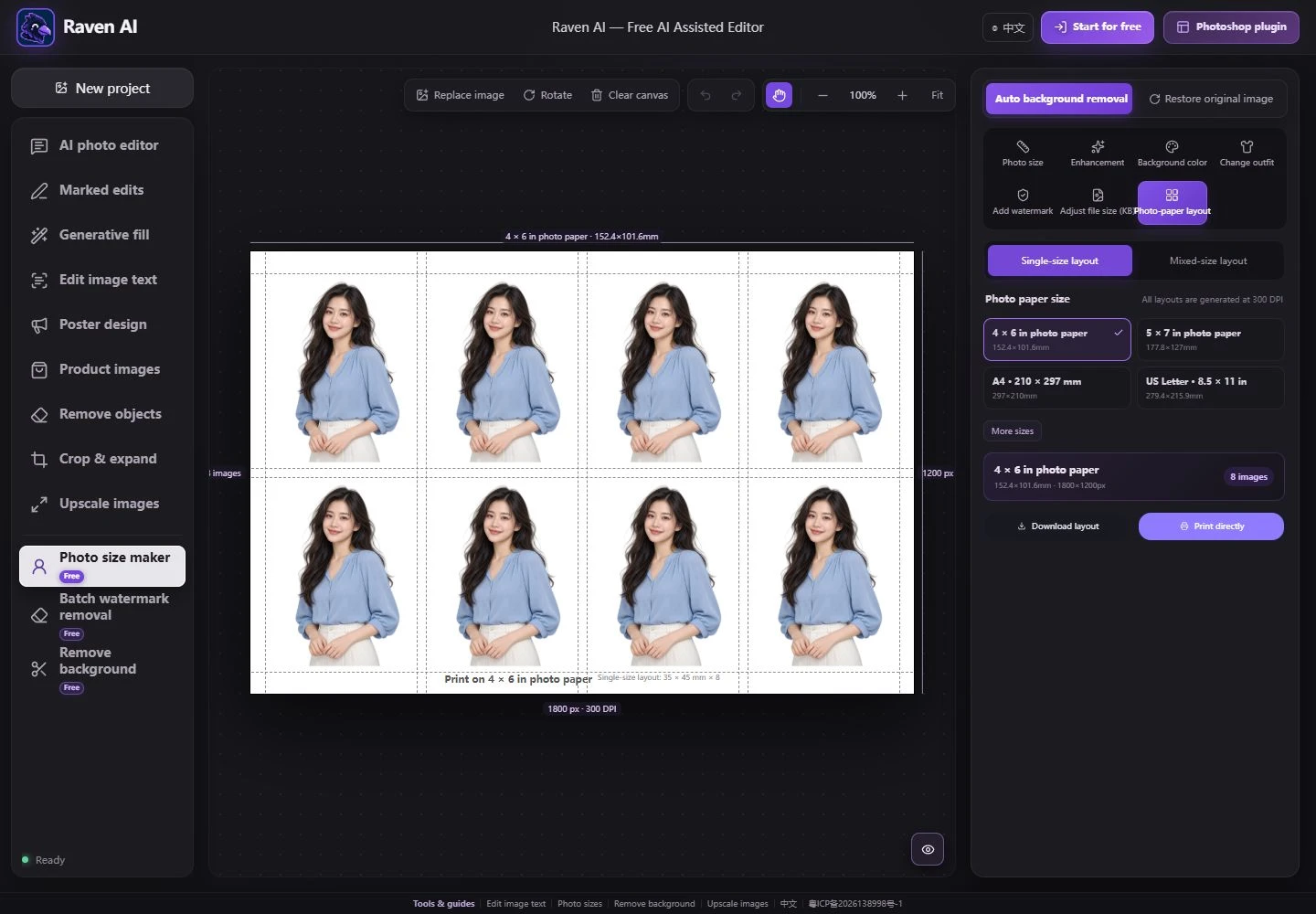Zoom in with the plus button
Screen dimensions: 1316x914
click(x=902, y=95)
